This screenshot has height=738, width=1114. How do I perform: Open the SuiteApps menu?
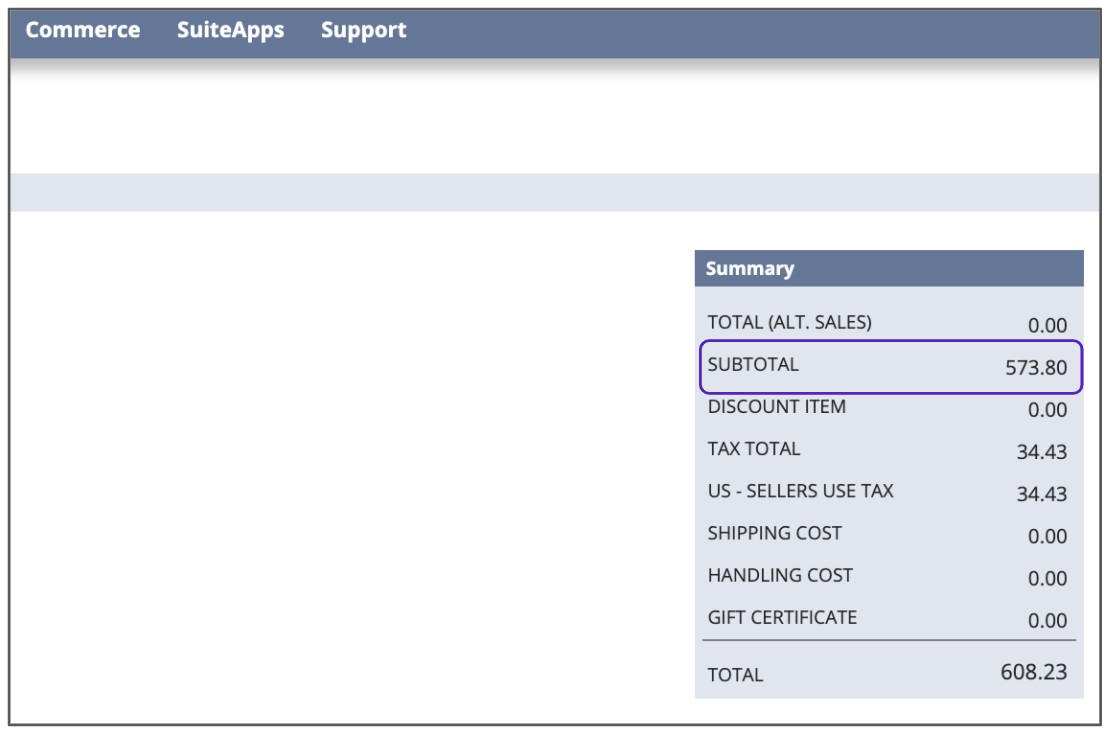230,30
